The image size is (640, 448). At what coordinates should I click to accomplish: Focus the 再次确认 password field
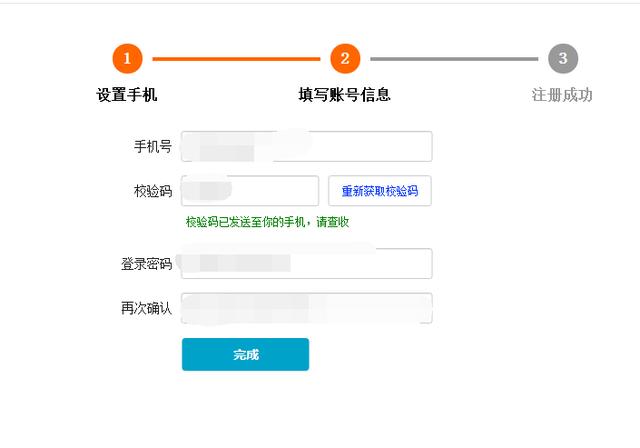[x=307, y=308]
